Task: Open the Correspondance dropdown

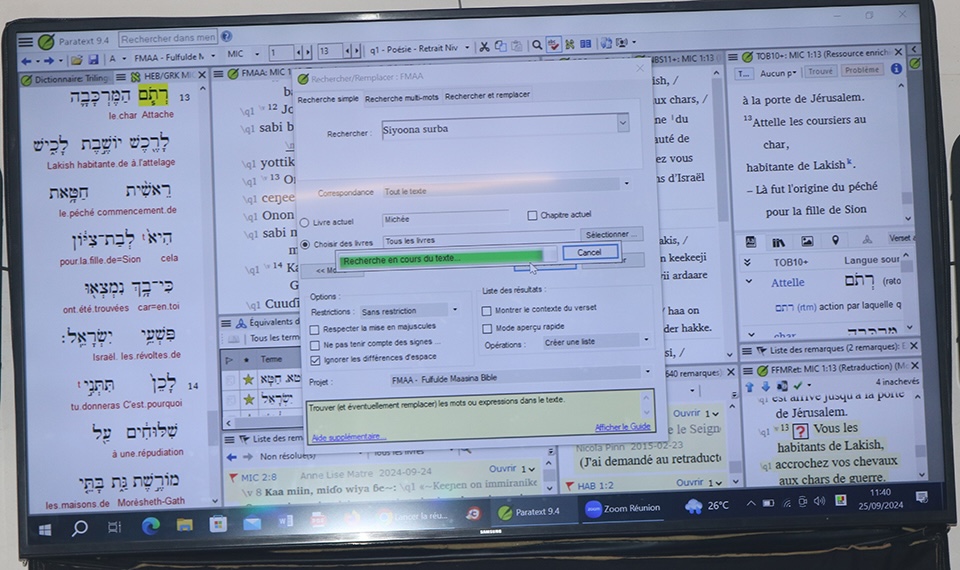Action: pos(626,183)
